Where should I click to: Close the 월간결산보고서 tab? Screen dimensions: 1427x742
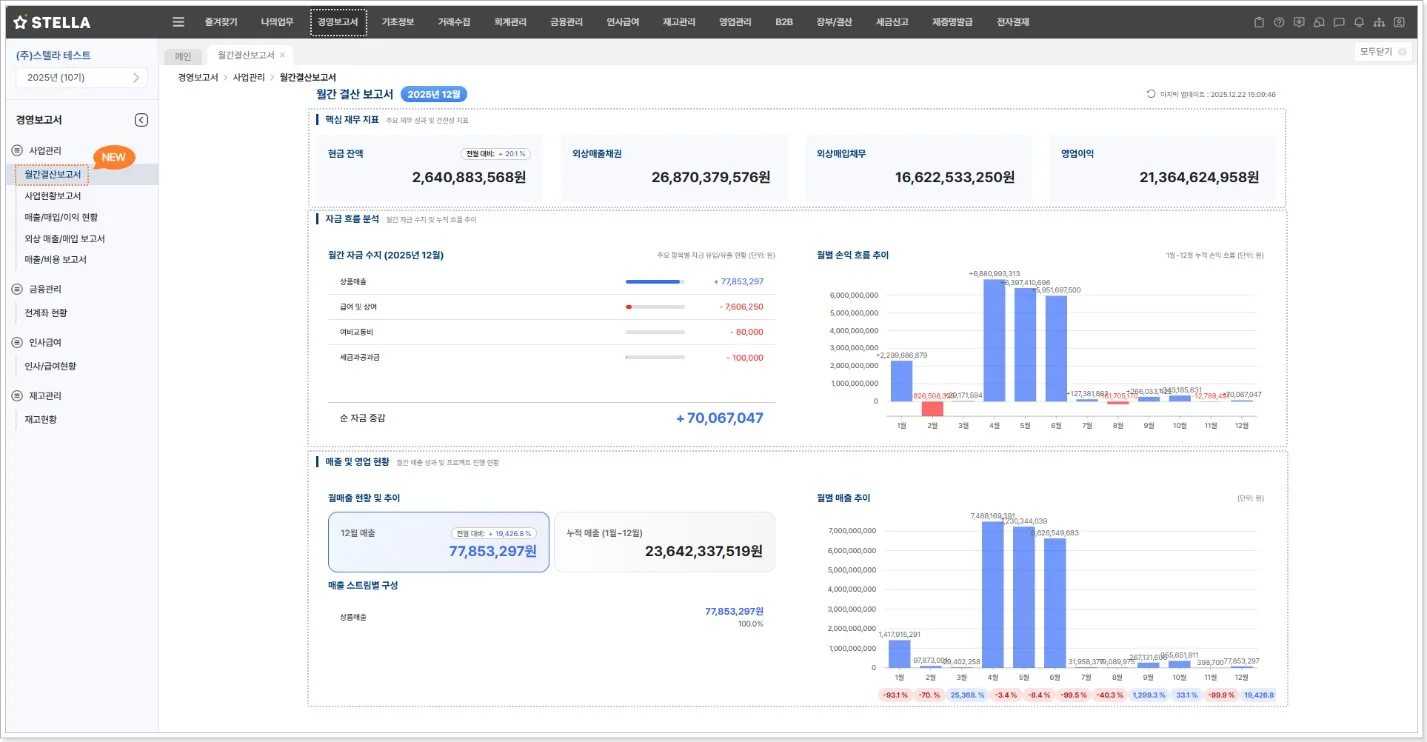pos(282,55)
